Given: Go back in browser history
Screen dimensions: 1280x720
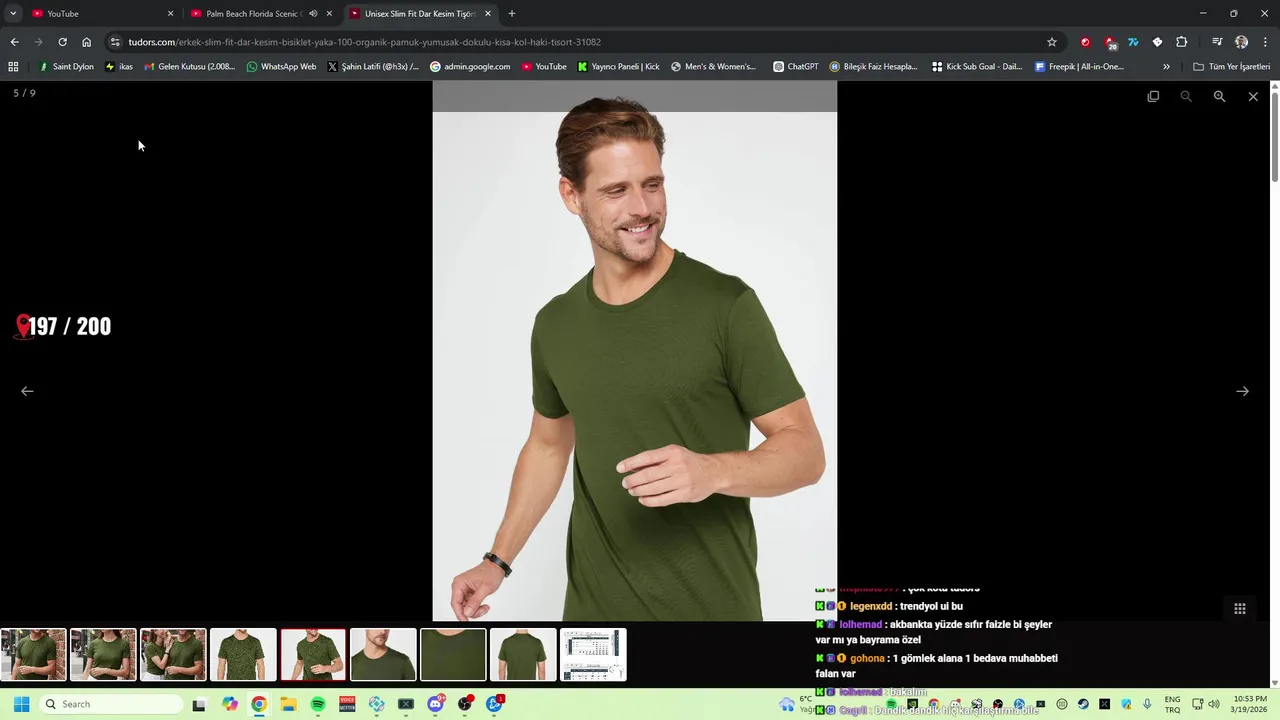Looking at the screenshot, I should point(14,42).
